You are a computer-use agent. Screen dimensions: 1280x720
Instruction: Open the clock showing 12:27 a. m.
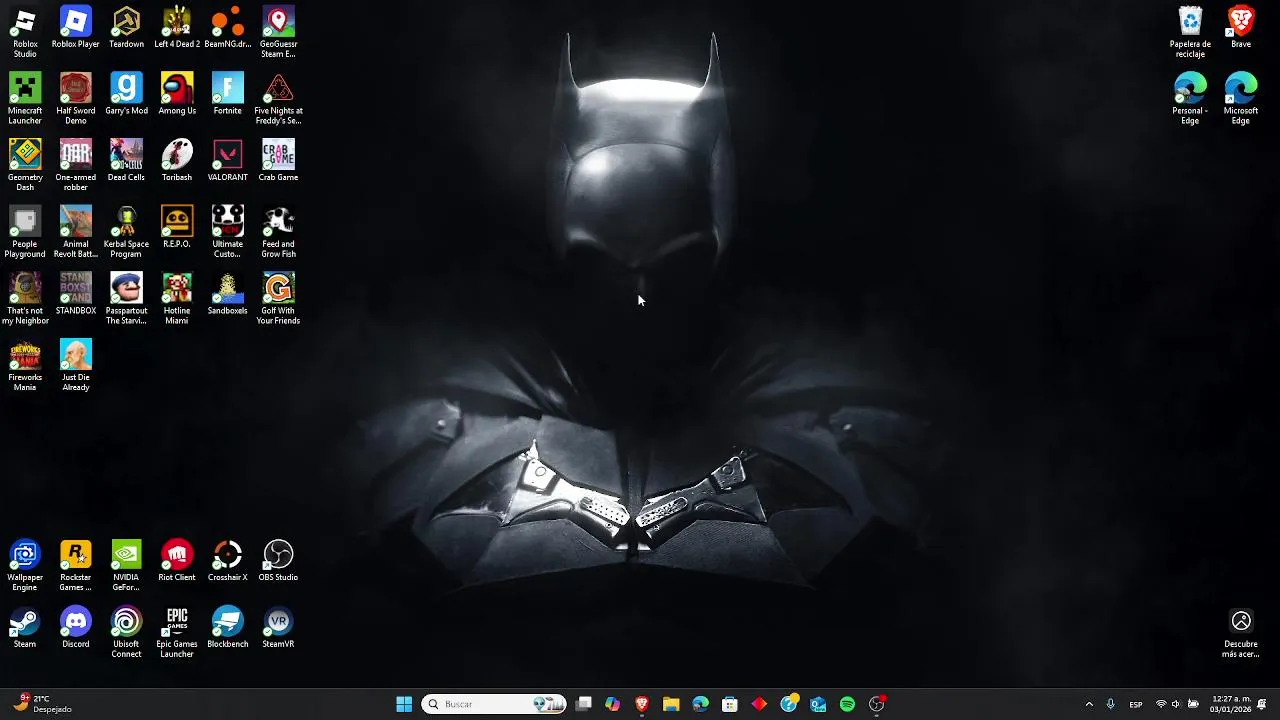pos(1229,704)
